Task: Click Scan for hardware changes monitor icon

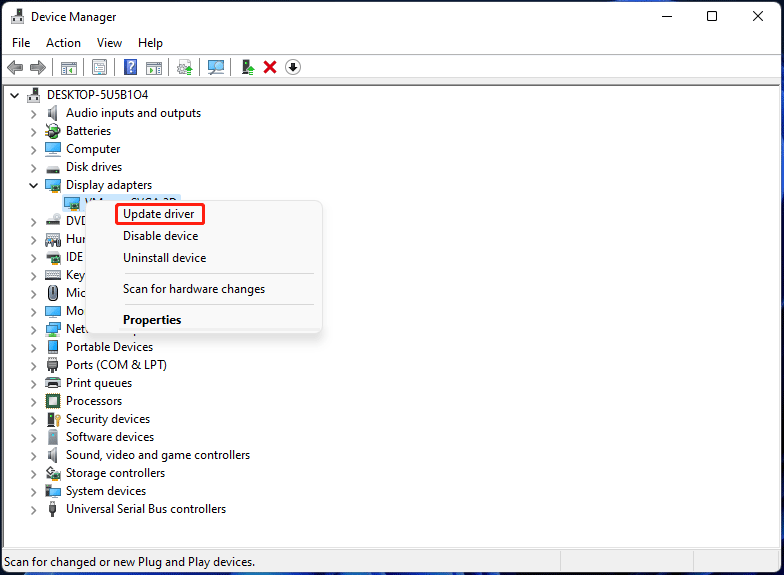Action: point(216,68)
